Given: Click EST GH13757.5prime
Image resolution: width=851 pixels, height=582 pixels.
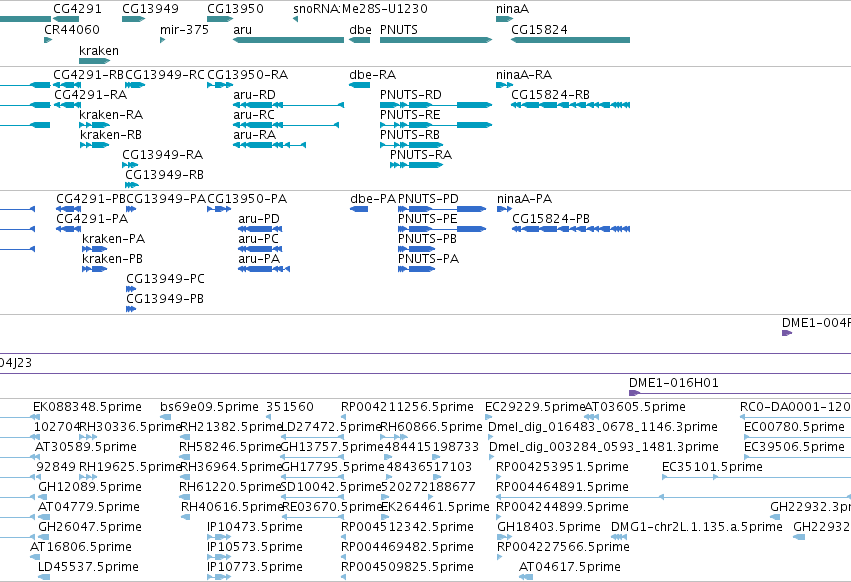Looking at the screenshot, I should pyautogui.click(x=313, y=457).
